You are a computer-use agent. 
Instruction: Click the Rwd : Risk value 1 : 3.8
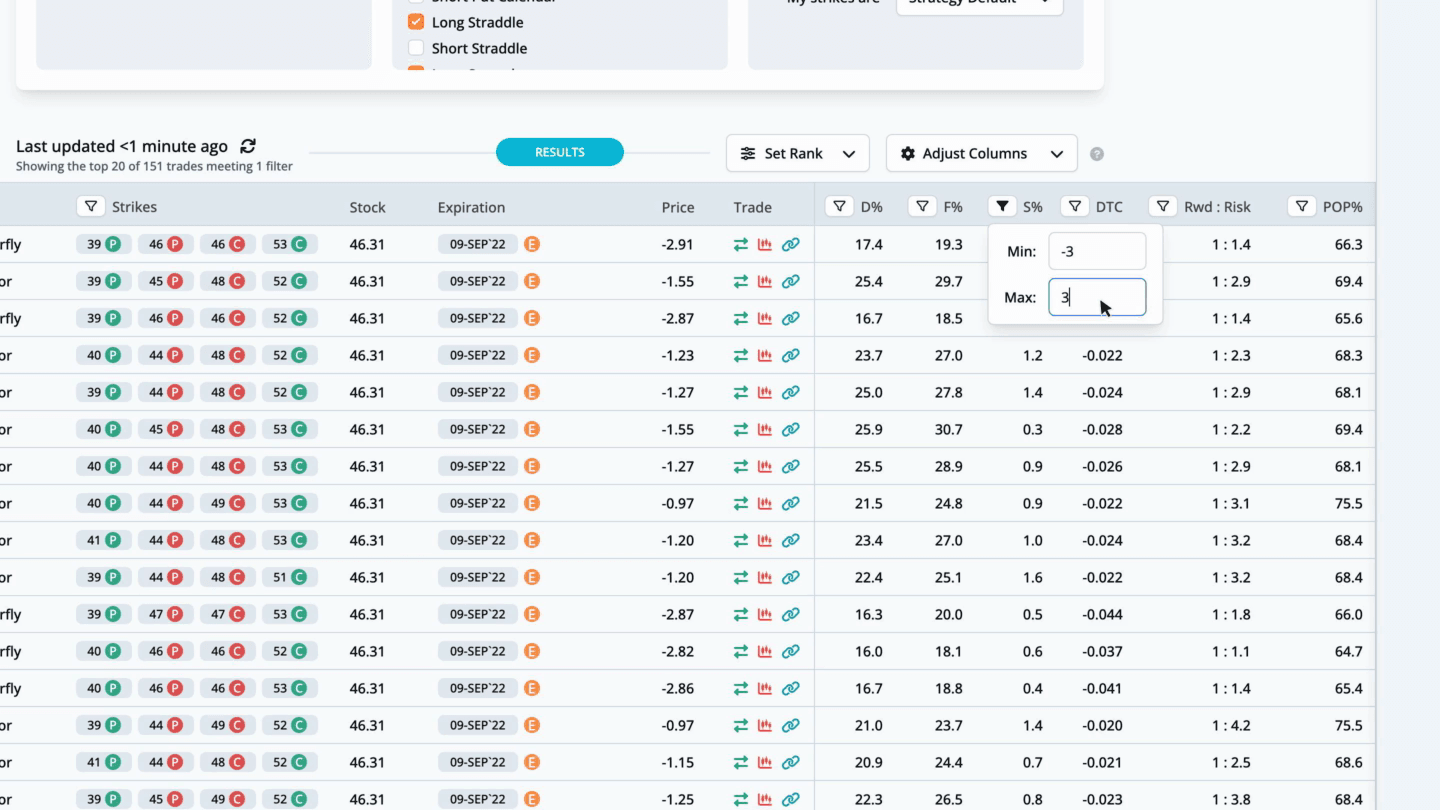point(1232,799)
